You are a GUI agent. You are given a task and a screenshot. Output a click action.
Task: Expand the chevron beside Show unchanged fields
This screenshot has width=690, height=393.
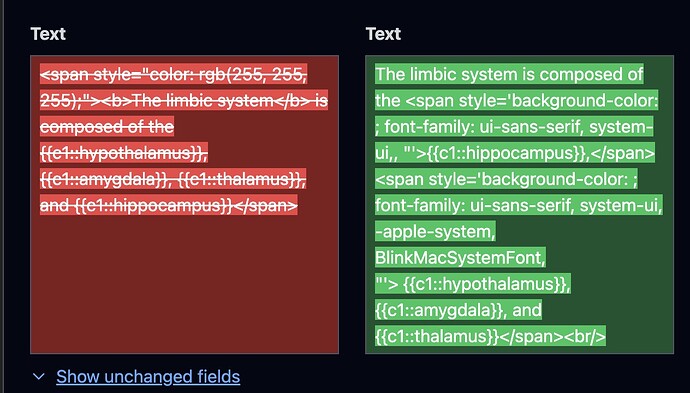click(39, 377)
